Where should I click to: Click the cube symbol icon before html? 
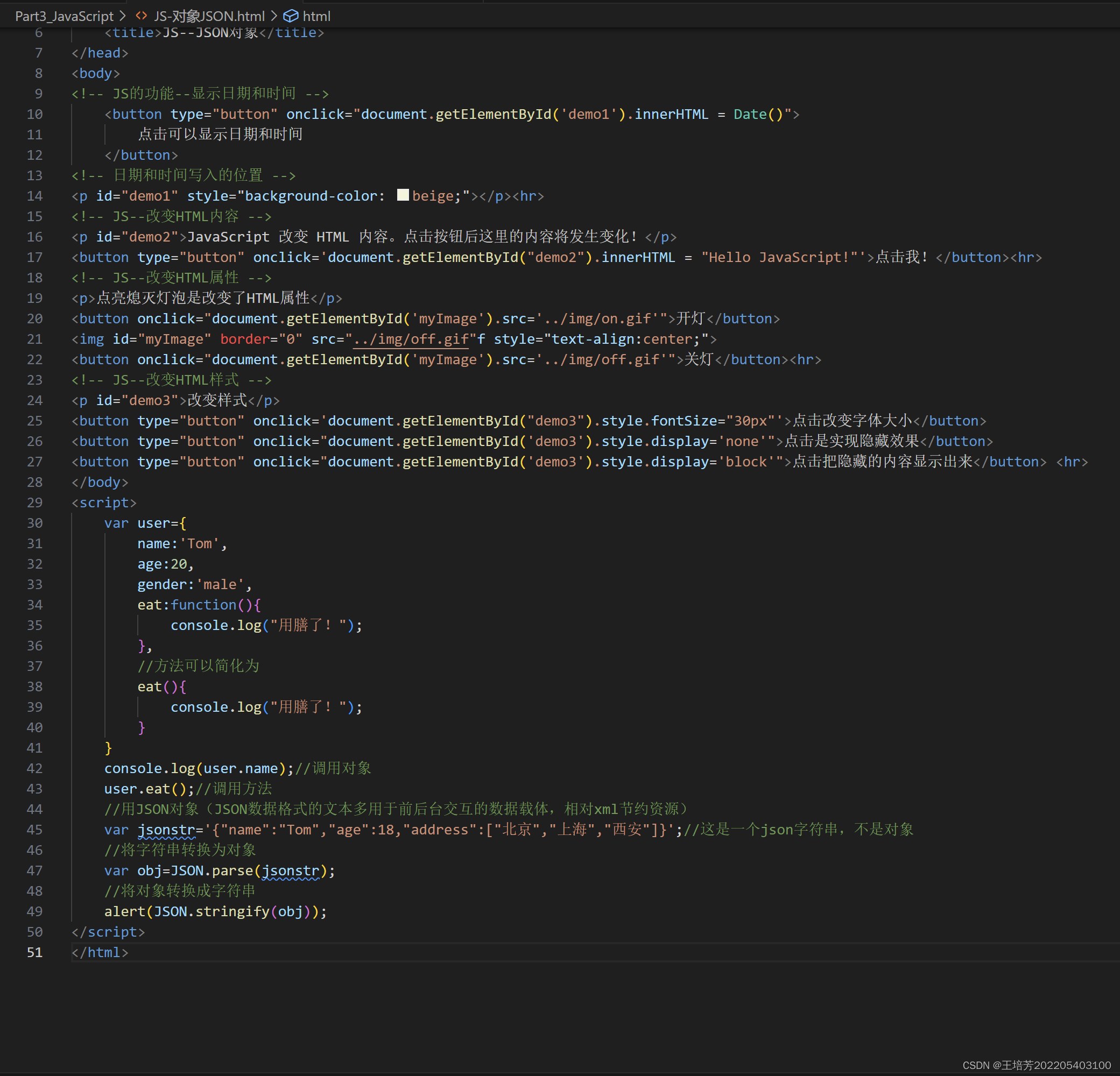291,16
